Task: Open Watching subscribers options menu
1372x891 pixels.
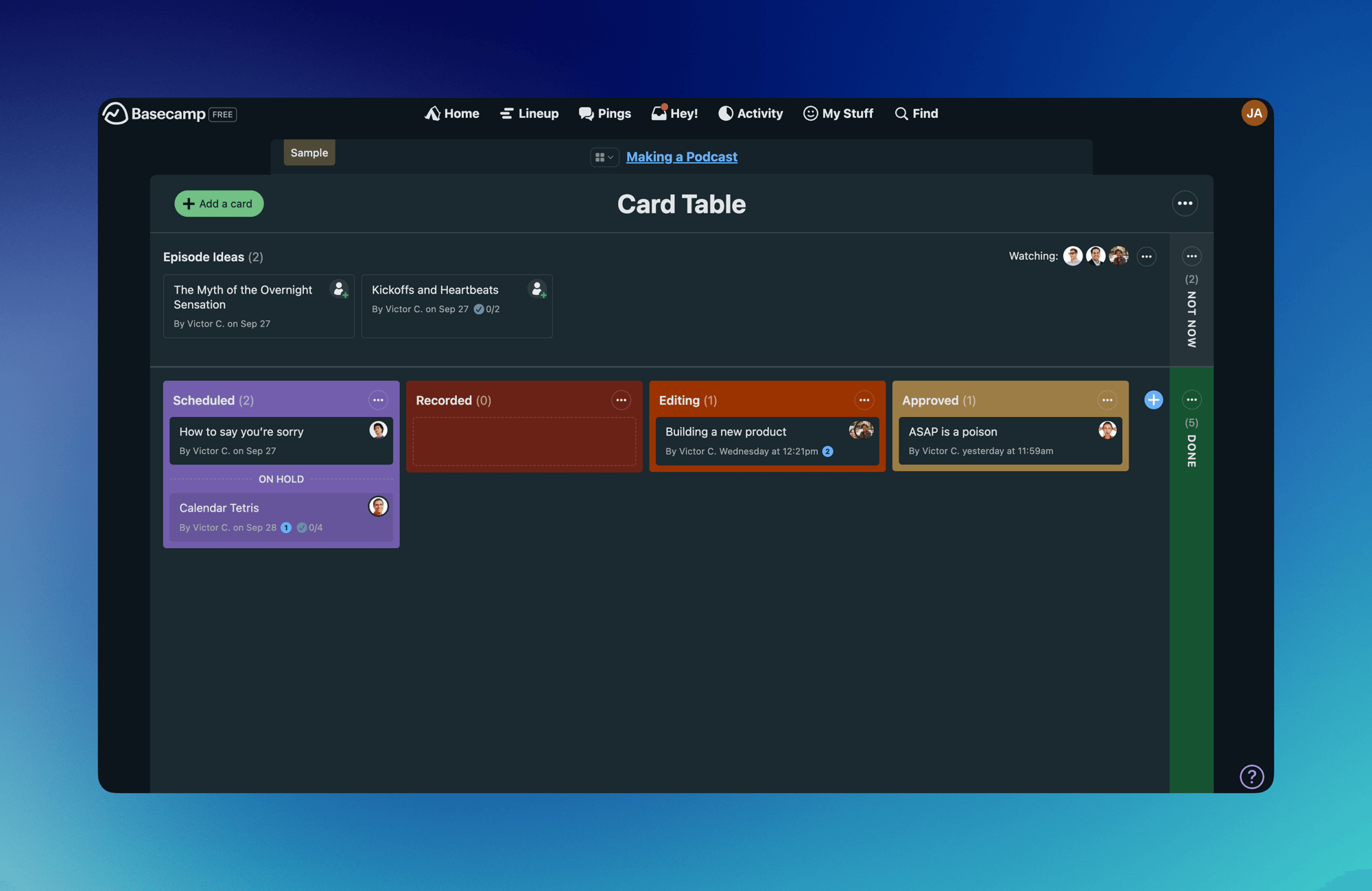Action: [1146, 257]
